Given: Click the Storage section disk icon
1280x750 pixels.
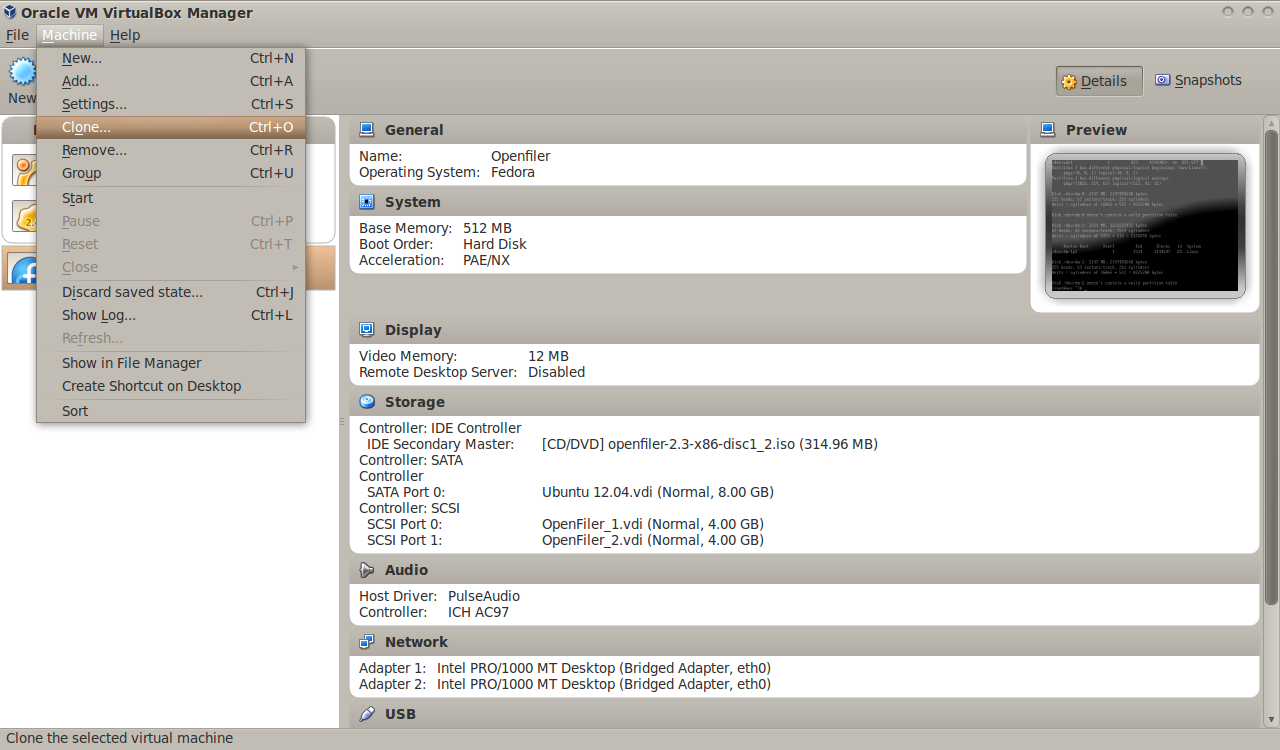Looking at the screenshot, I should pyautogui.click(x=367, y=402).
